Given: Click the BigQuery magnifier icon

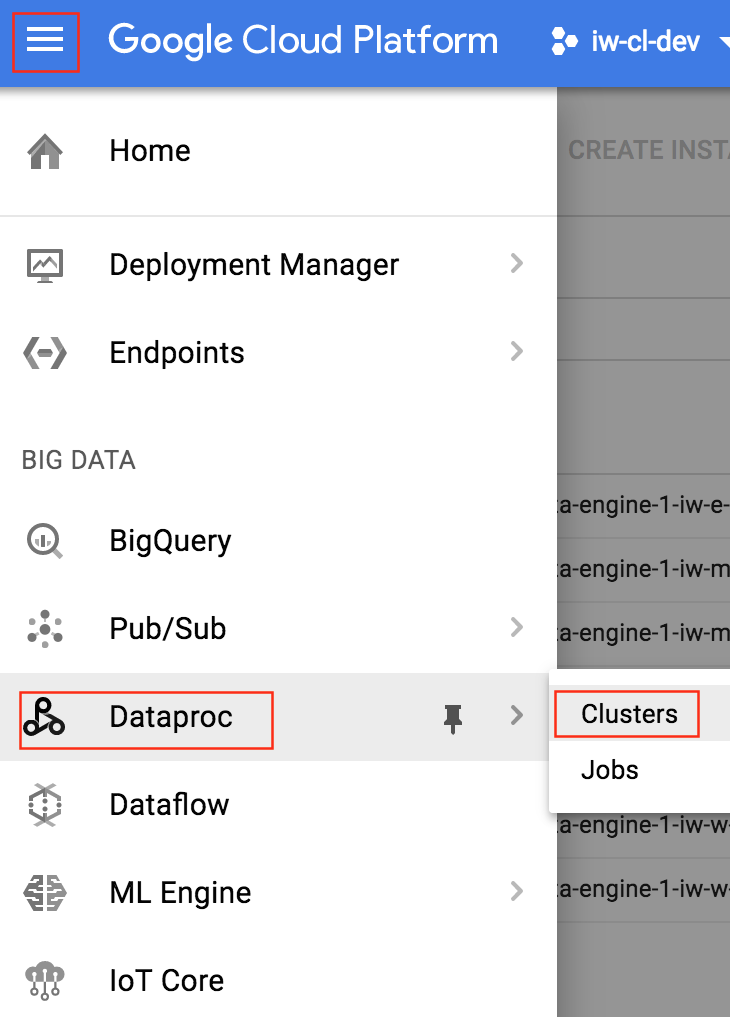Looking at the screenshot, I should coord(45,541).
